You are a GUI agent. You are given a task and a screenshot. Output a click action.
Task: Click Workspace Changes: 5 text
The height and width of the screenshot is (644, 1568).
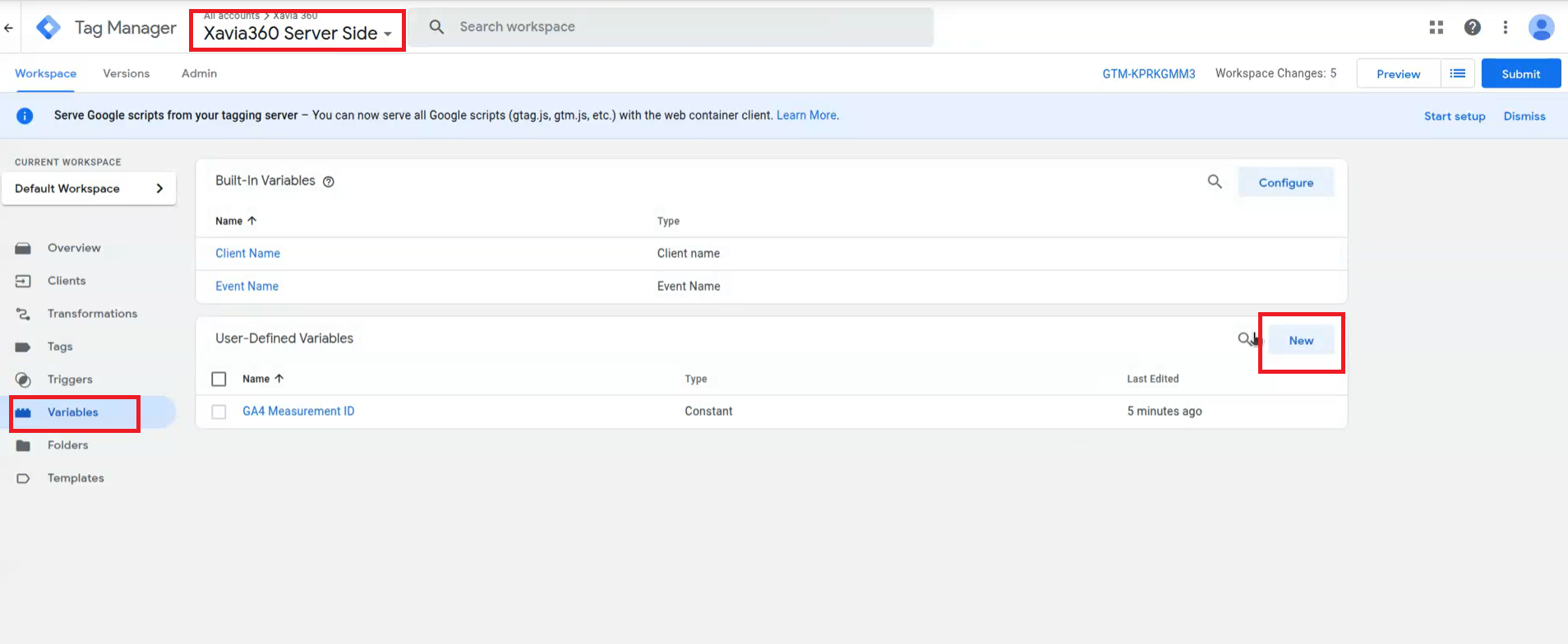click(1276, 73)
